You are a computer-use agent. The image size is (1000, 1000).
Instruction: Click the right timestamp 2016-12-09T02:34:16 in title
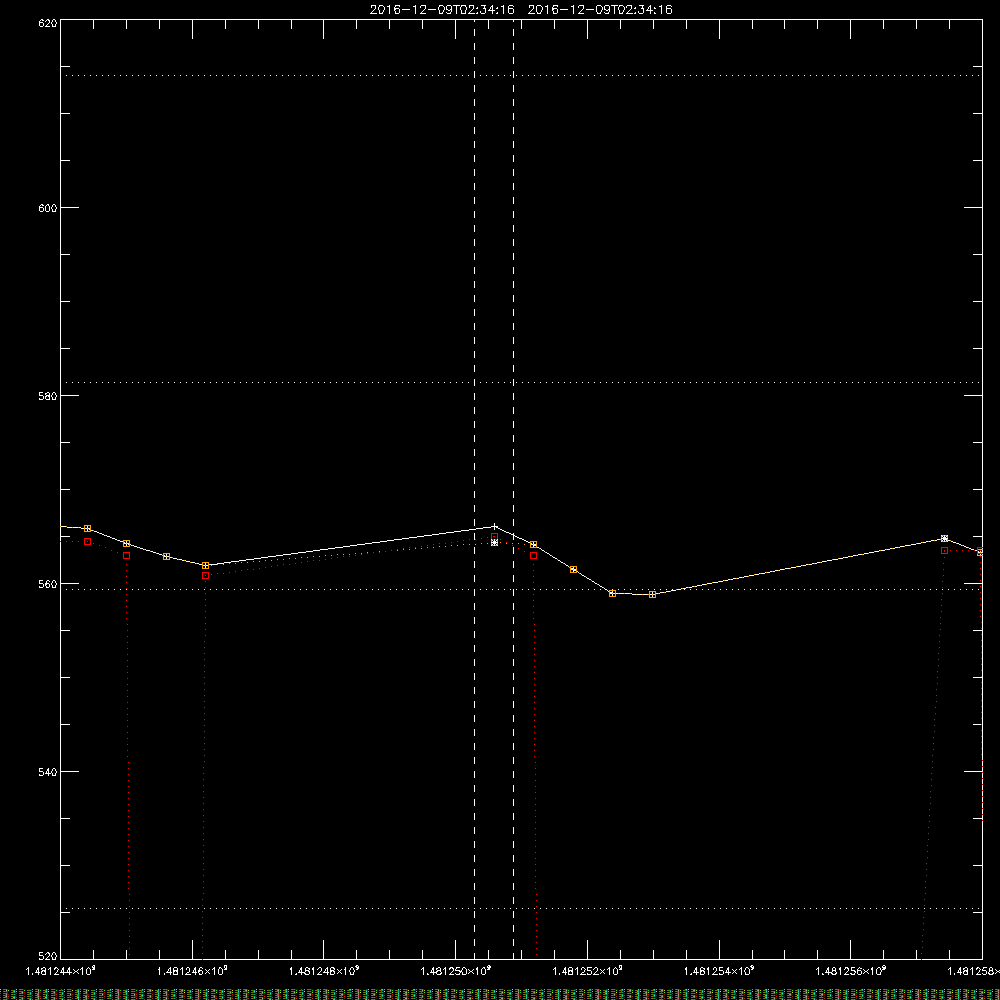[x=600, y=10]
